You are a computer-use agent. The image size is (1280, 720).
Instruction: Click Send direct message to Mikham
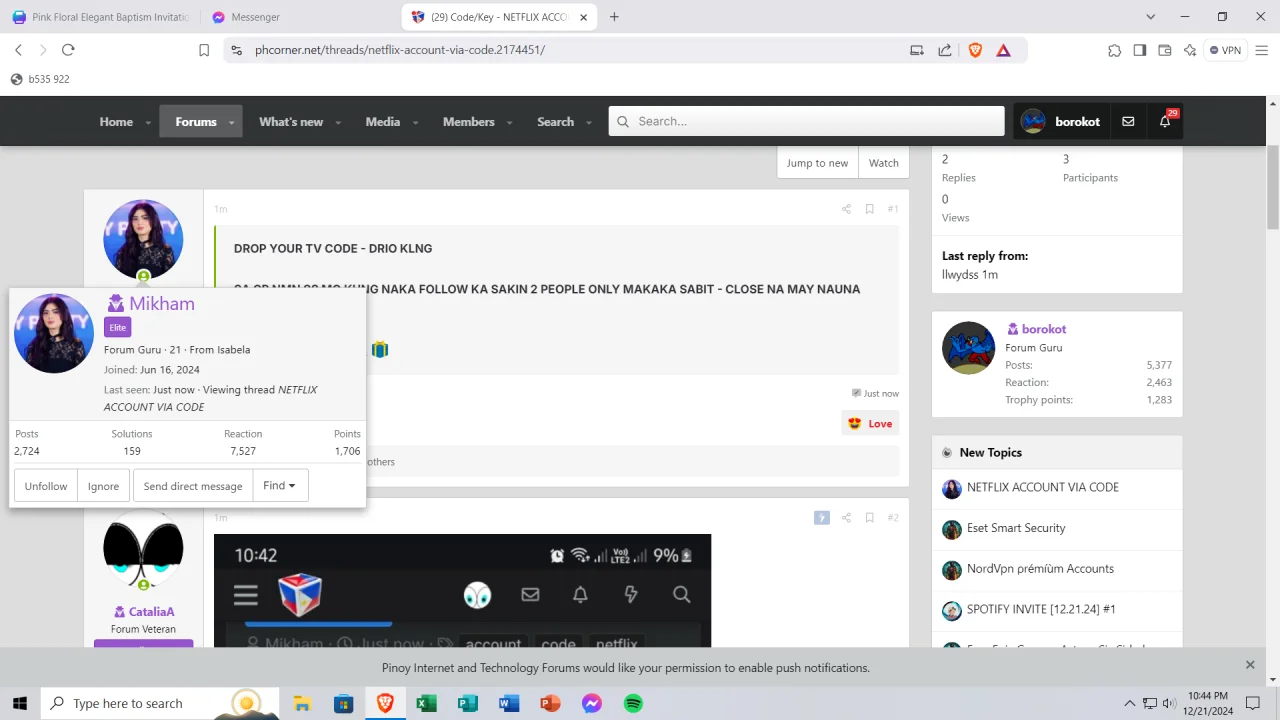(193, 485)
